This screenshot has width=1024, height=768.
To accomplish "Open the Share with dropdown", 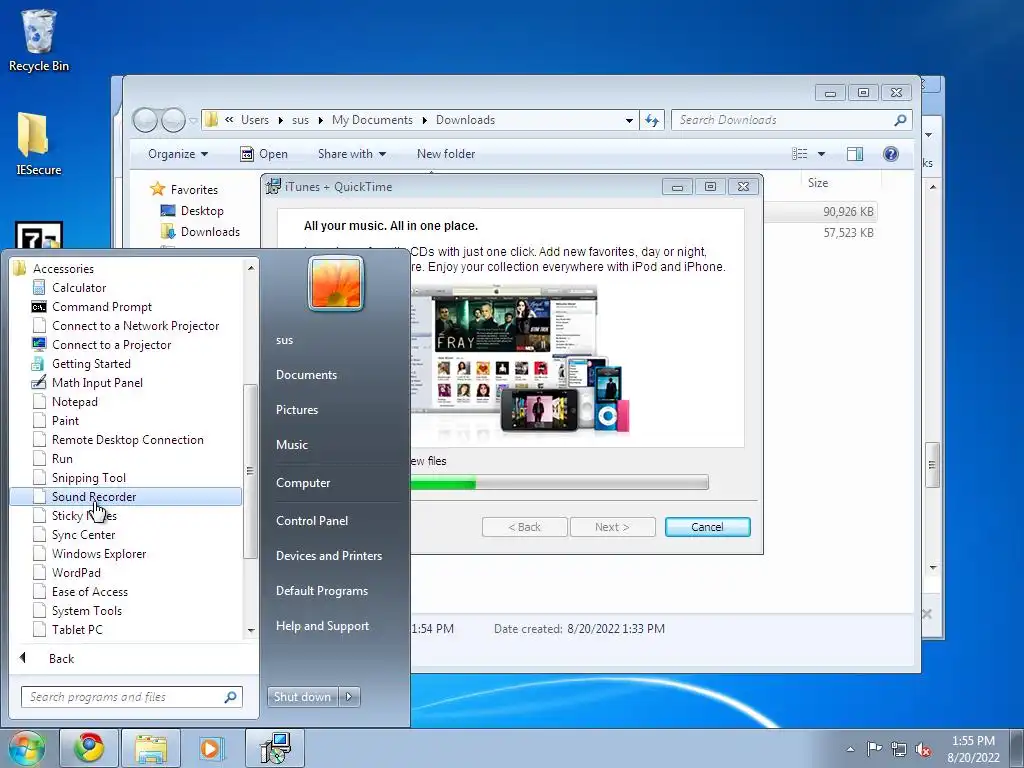I will pos(351,153).
